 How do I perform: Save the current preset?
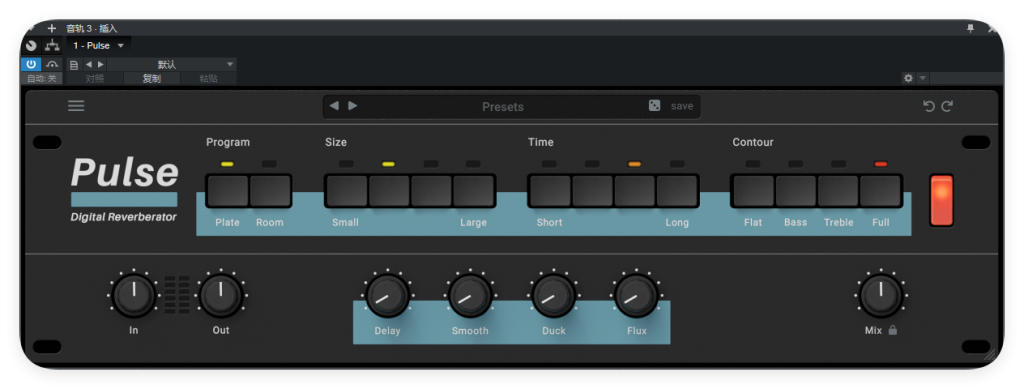click(682, 106)
